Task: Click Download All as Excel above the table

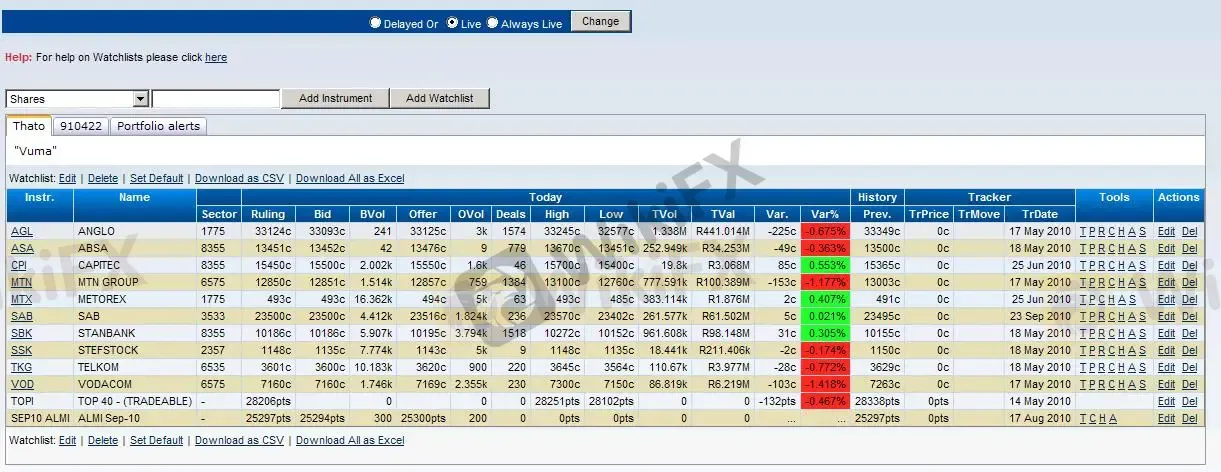Action: [x=350, y=178]
